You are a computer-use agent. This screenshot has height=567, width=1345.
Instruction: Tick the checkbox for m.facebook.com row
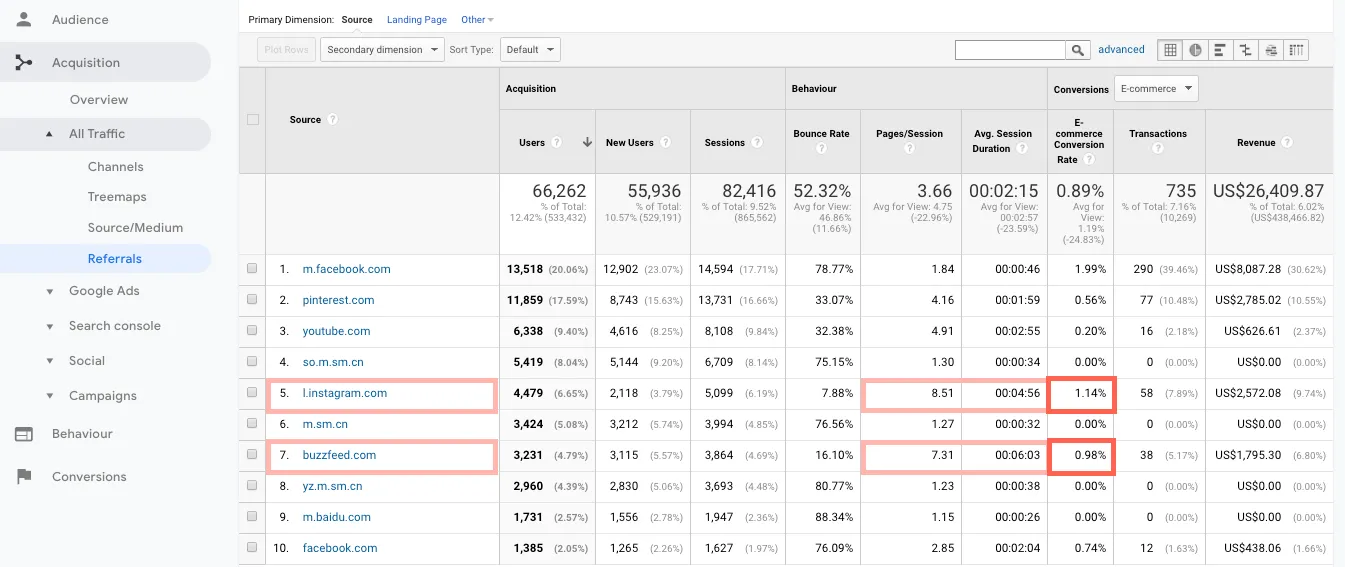tap(252, 269)
